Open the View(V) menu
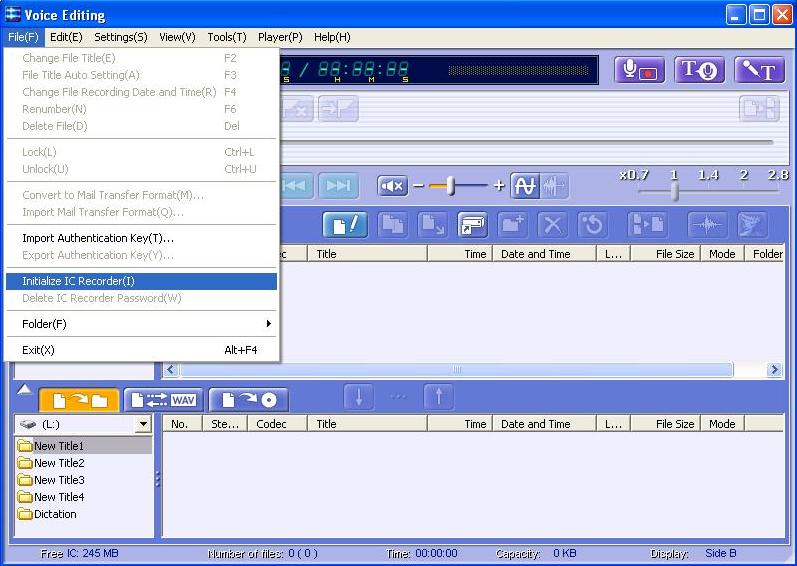The height and width of the screenshot is (566, 797). pos(177,37)
